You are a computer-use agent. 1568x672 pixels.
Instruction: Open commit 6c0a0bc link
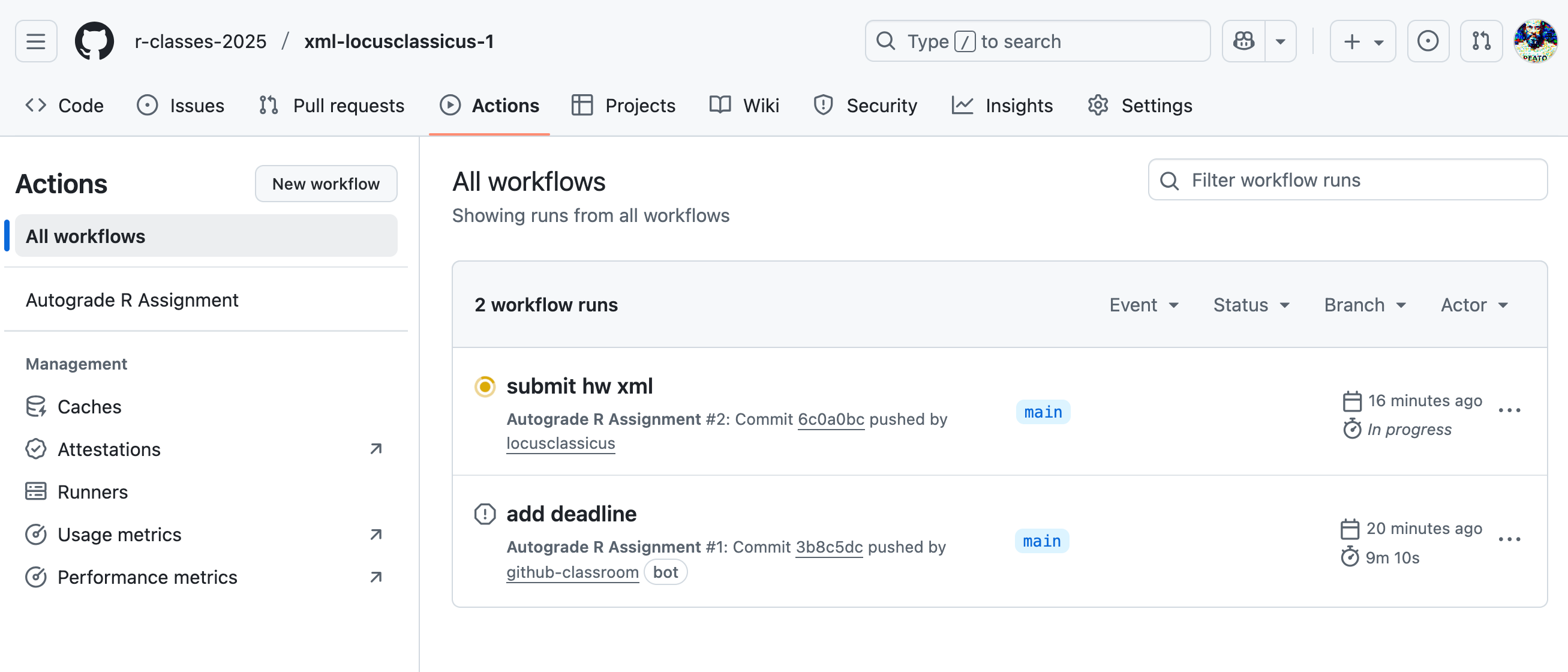click(x=830, y=419)
